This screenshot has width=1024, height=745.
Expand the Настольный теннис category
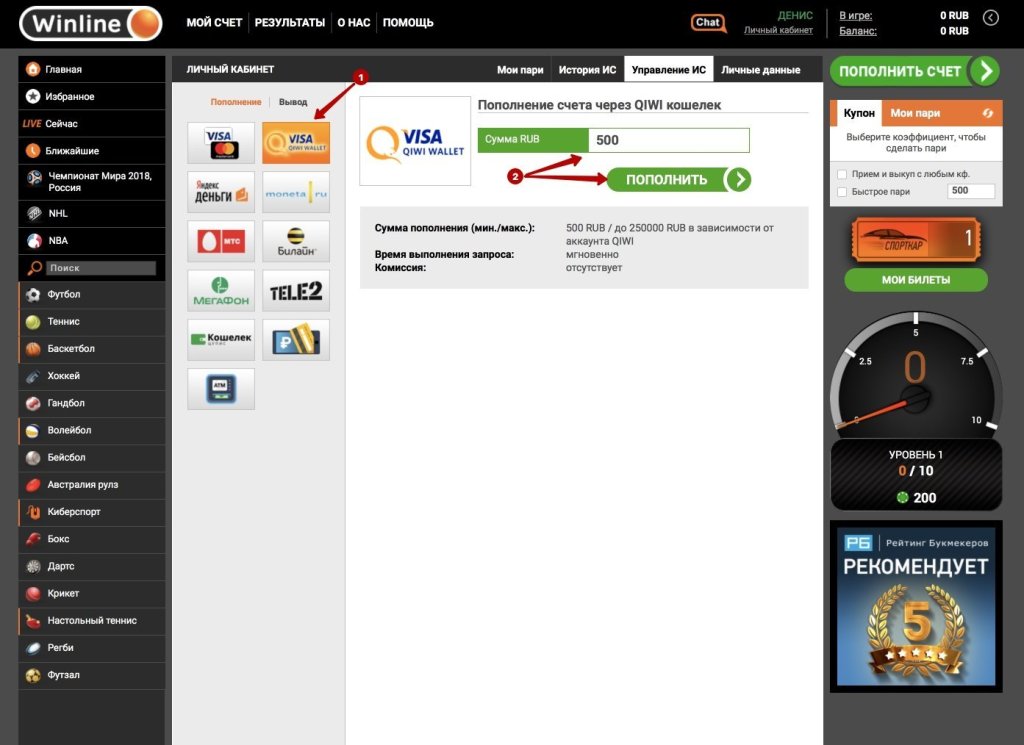pos(91,621)
